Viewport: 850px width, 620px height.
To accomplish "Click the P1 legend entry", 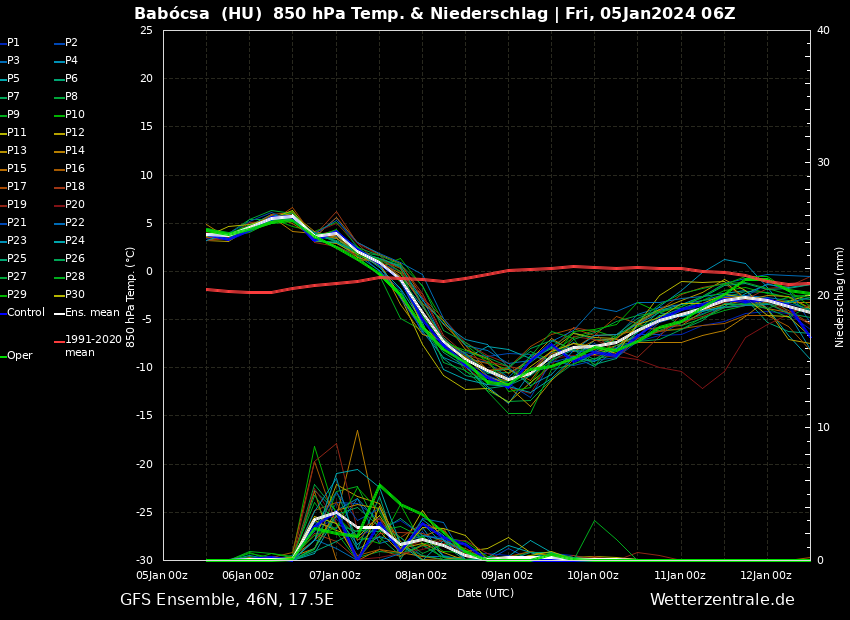I will click(x=13, y=43).
